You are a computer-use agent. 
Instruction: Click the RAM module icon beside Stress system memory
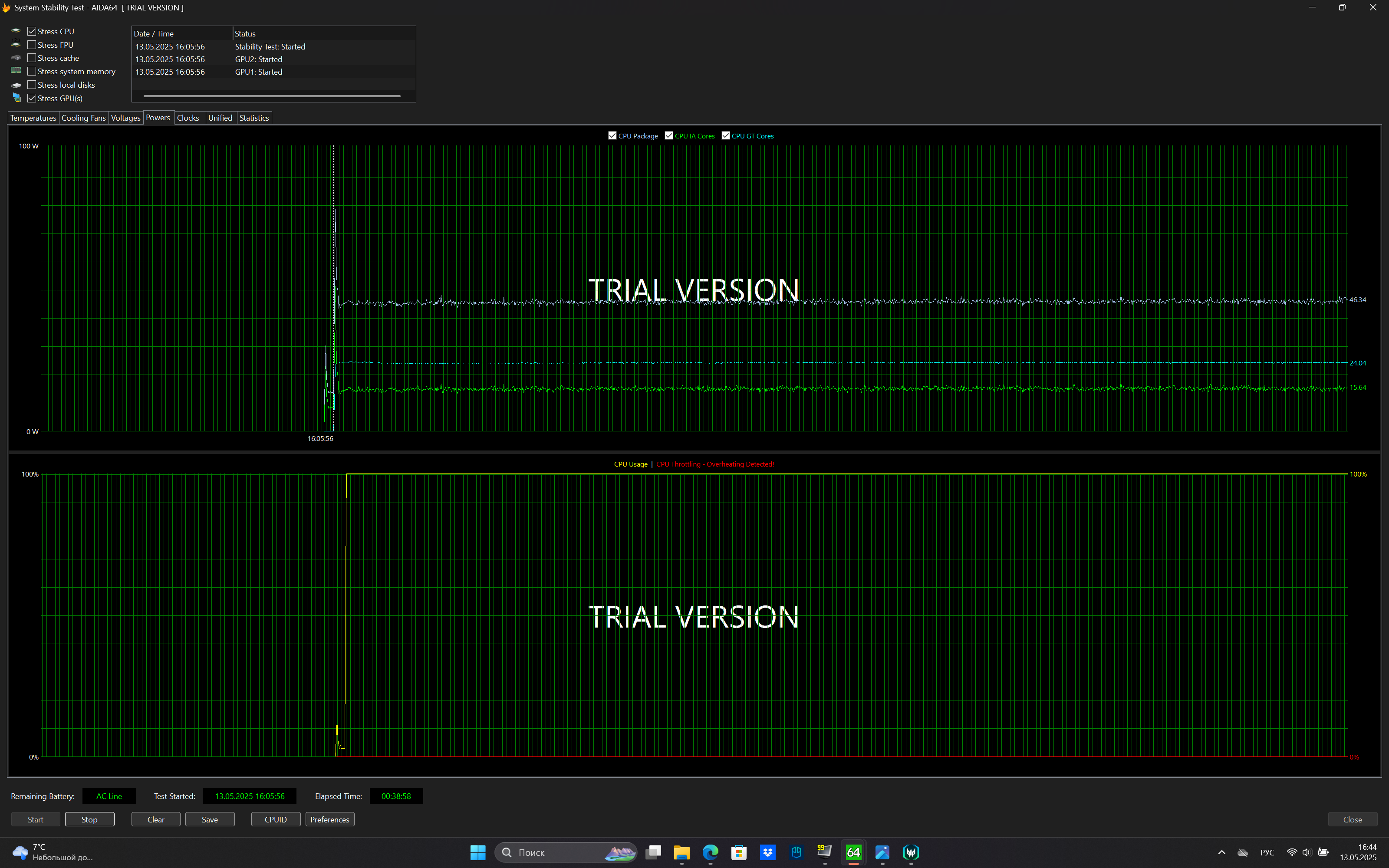point(16,71)
